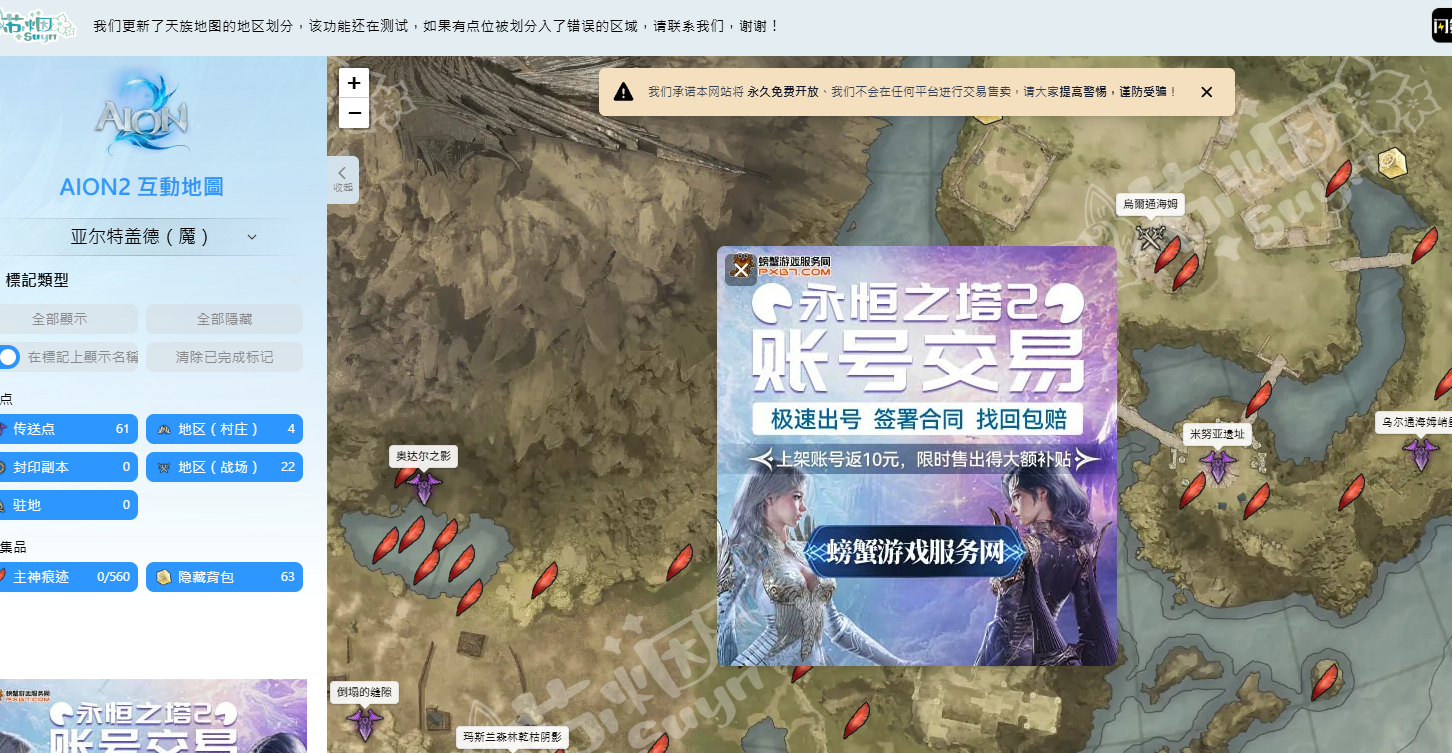Zoom out of the map

(x=354, y=113)
